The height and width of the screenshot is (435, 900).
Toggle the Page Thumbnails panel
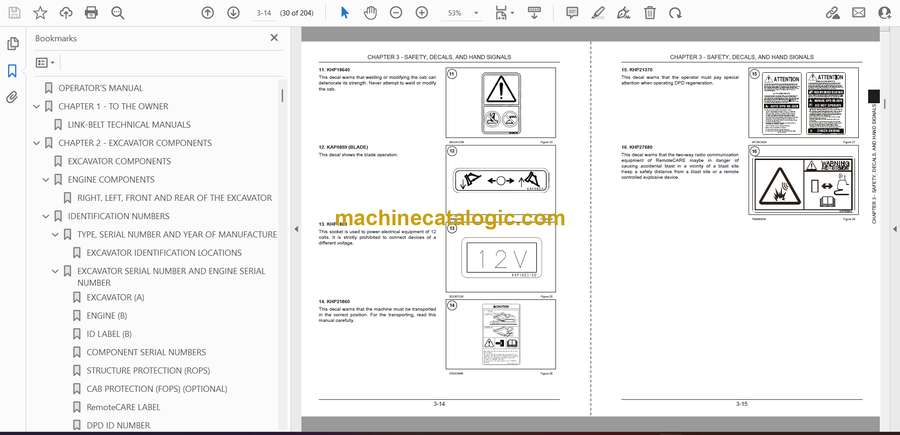pos(12,44)
